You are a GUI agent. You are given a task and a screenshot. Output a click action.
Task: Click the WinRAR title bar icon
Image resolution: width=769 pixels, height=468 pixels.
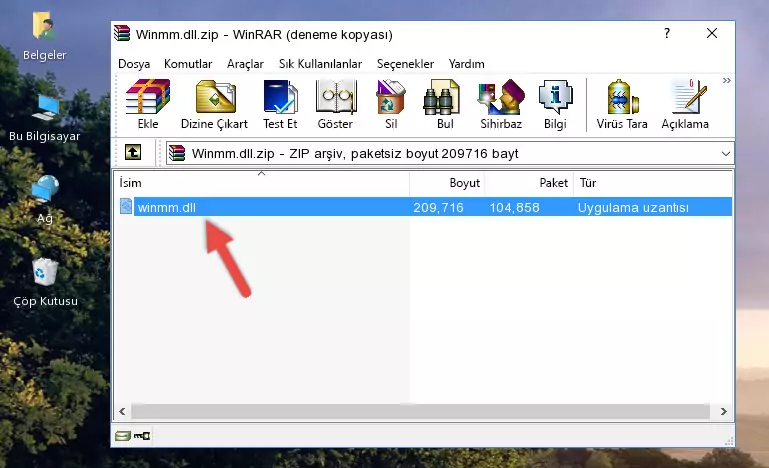pos(122,33)
